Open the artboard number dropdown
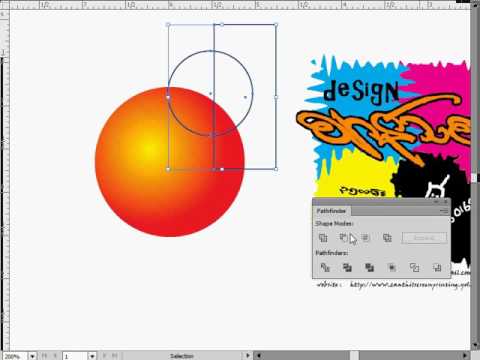Screen dimensions: 480x360 [x=92, y=356]
